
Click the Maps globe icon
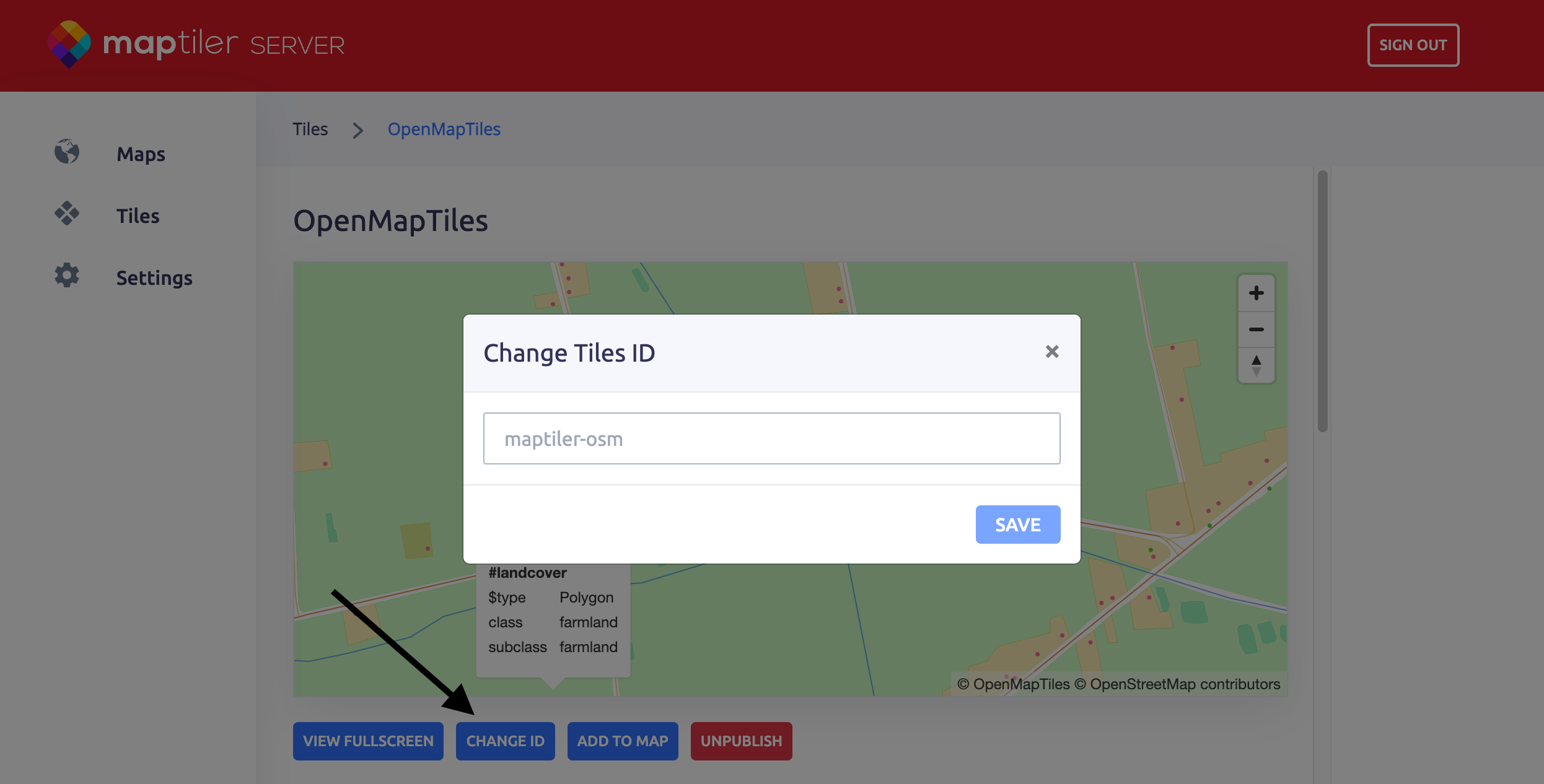(67, 152)
